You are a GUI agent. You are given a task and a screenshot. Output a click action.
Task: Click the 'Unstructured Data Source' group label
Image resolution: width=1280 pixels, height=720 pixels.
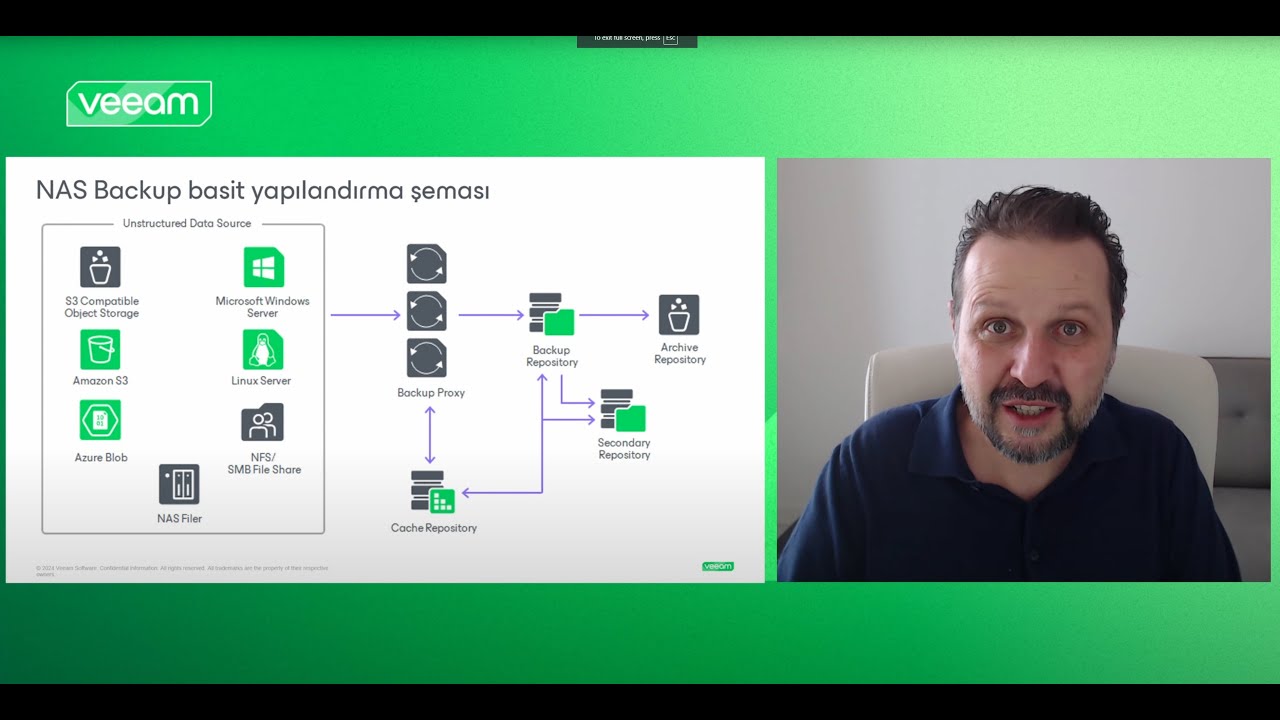pyautogui.click(x=187, y=223)
